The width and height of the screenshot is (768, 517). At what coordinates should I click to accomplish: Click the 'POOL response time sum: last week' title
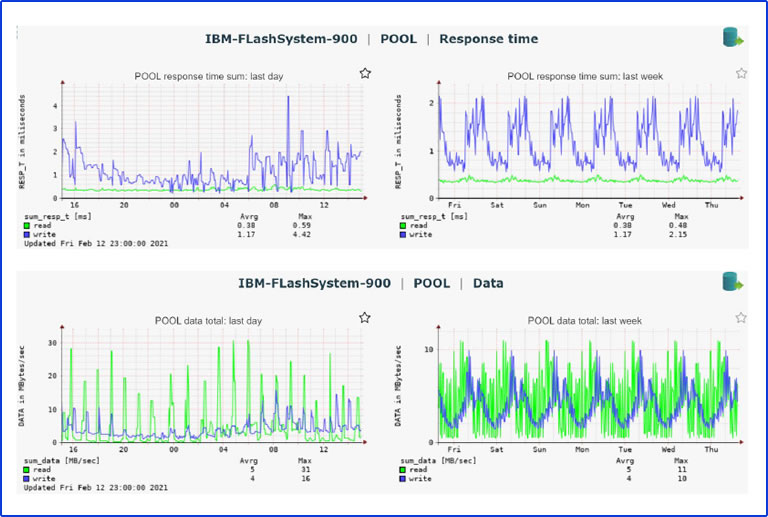pyautogui.click(x=585, y=76)
